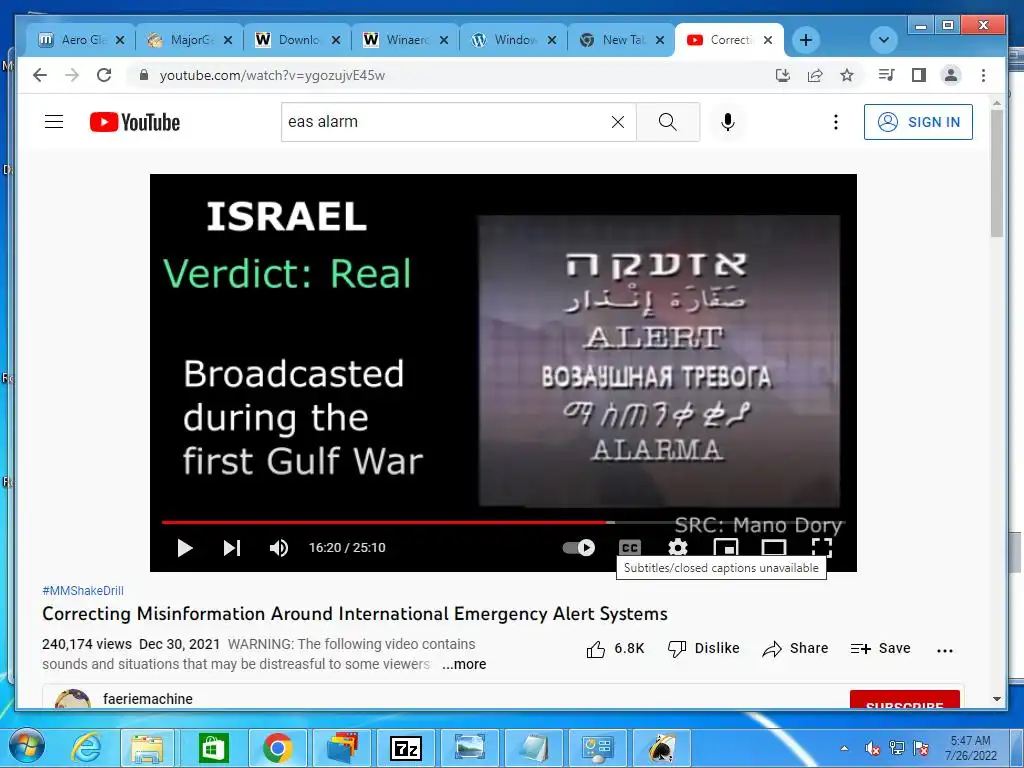
Task: Expand description with ...more
Action: point(464,664)
